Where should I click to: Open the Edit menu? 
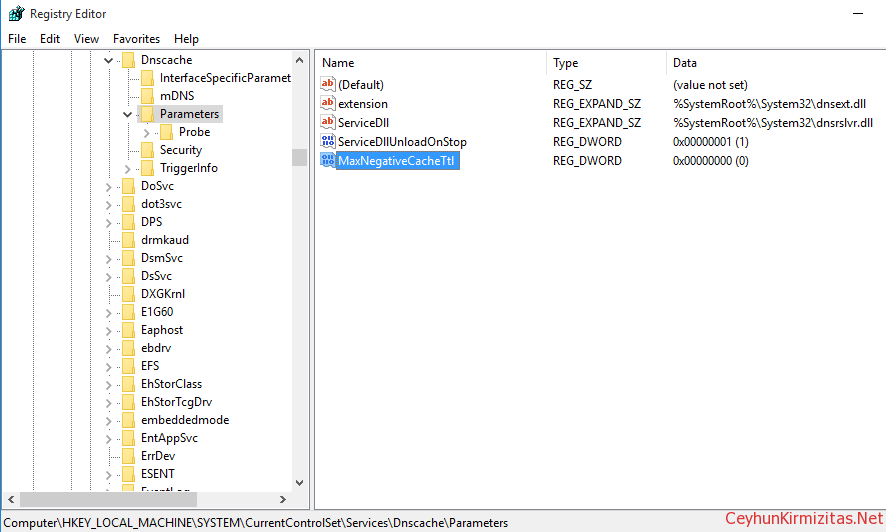coord(50,39)
